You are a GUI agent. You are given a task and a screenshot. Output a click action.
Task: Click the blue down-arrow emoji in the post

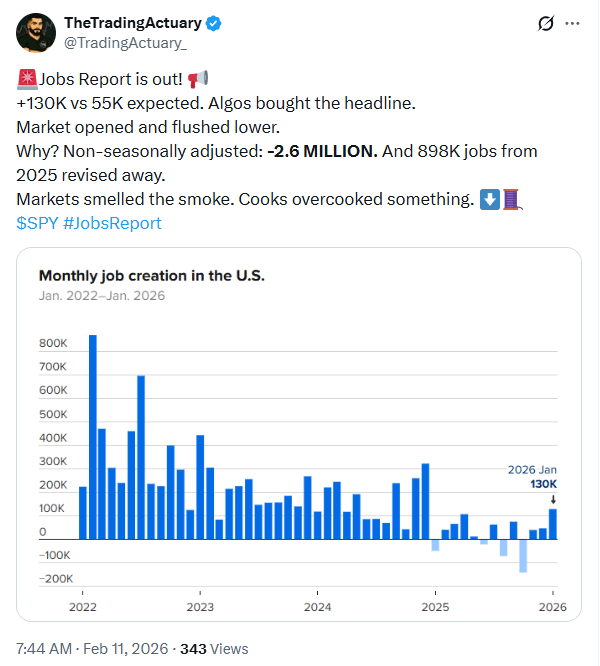tap(490, 199)
